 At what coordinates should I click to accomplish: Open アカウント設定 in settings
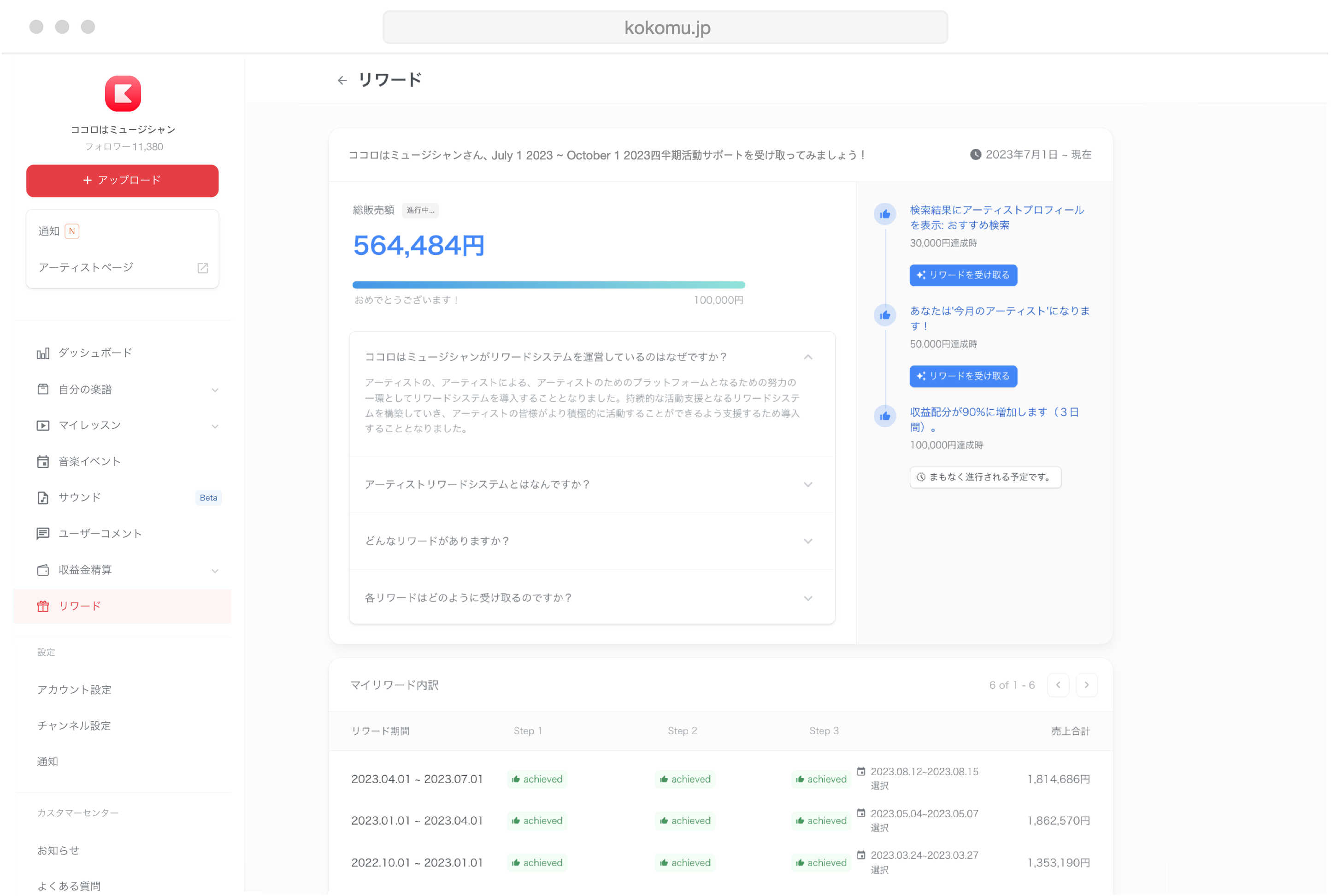[74, 690]
